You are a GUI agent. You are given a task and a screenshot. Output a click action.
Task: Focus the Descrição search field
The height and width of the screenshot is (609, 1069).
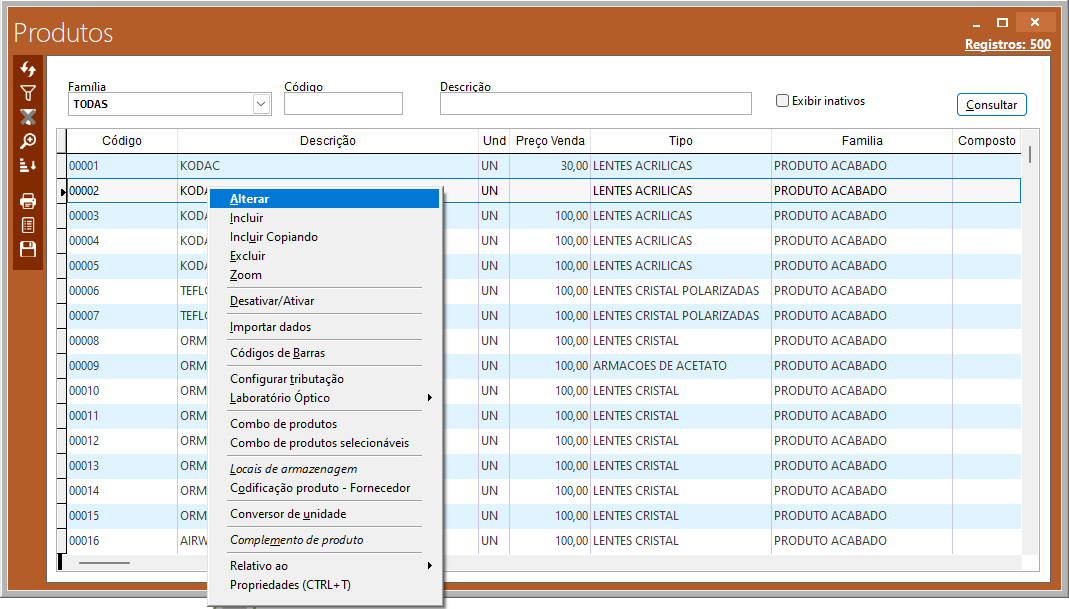pyautogui.click(x=595, y=104)
